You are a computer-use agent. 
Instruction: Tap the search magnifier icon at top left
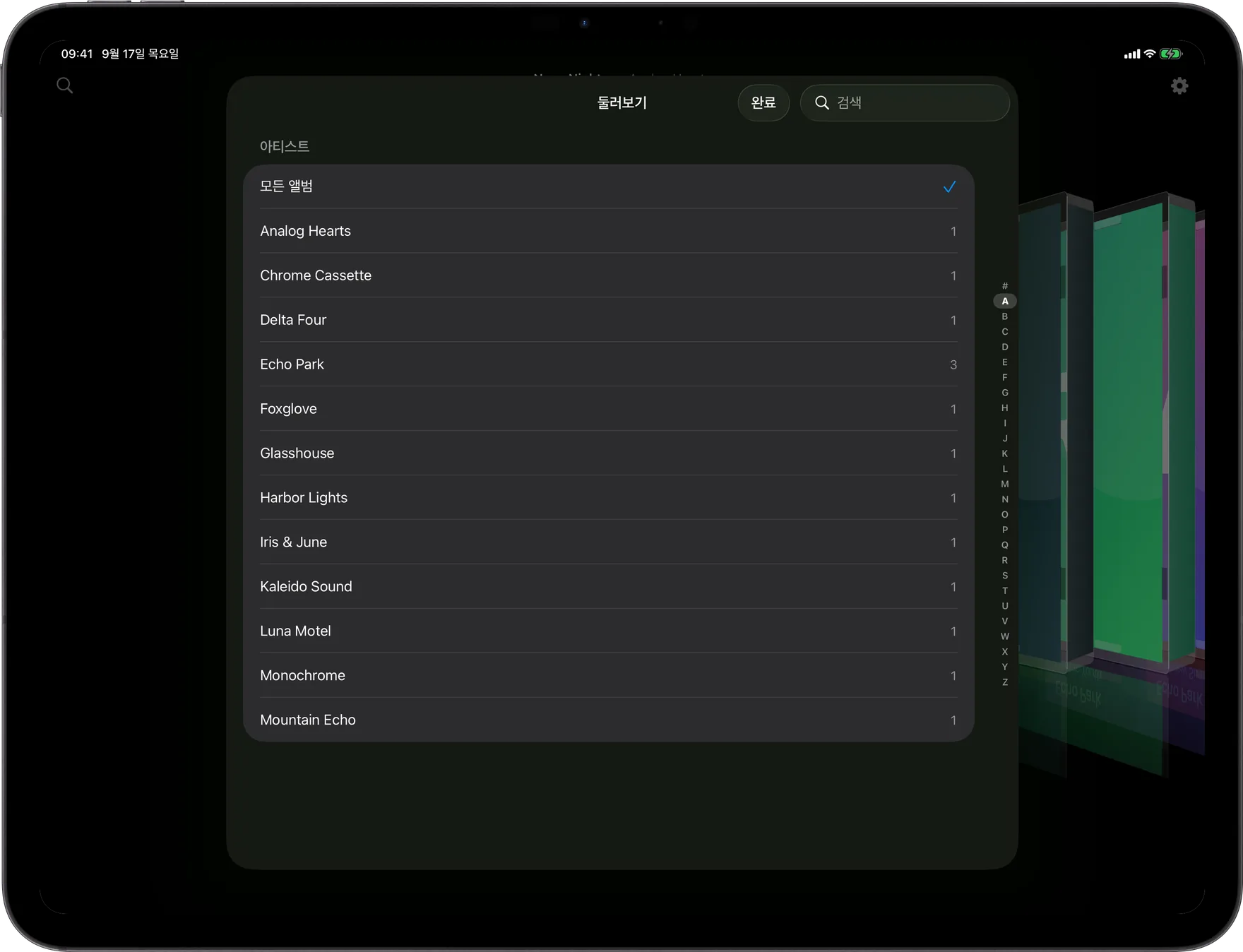pos(64,85)
